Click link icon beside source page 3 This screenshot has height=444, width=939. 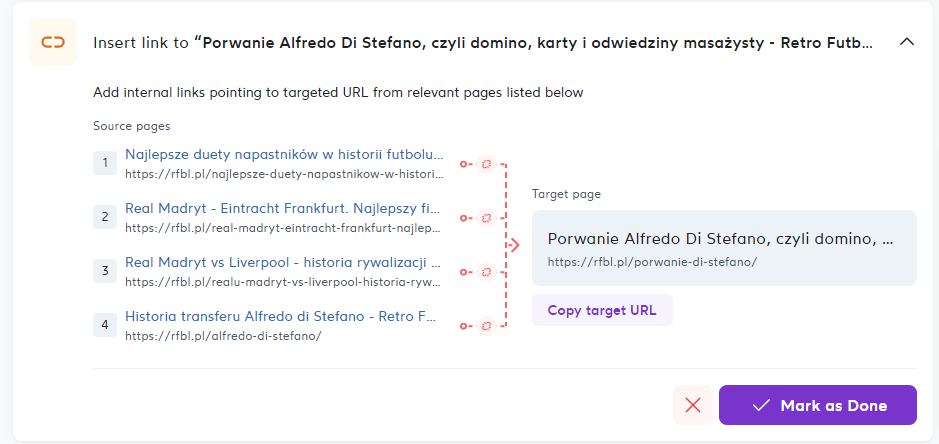pos(487,271)
